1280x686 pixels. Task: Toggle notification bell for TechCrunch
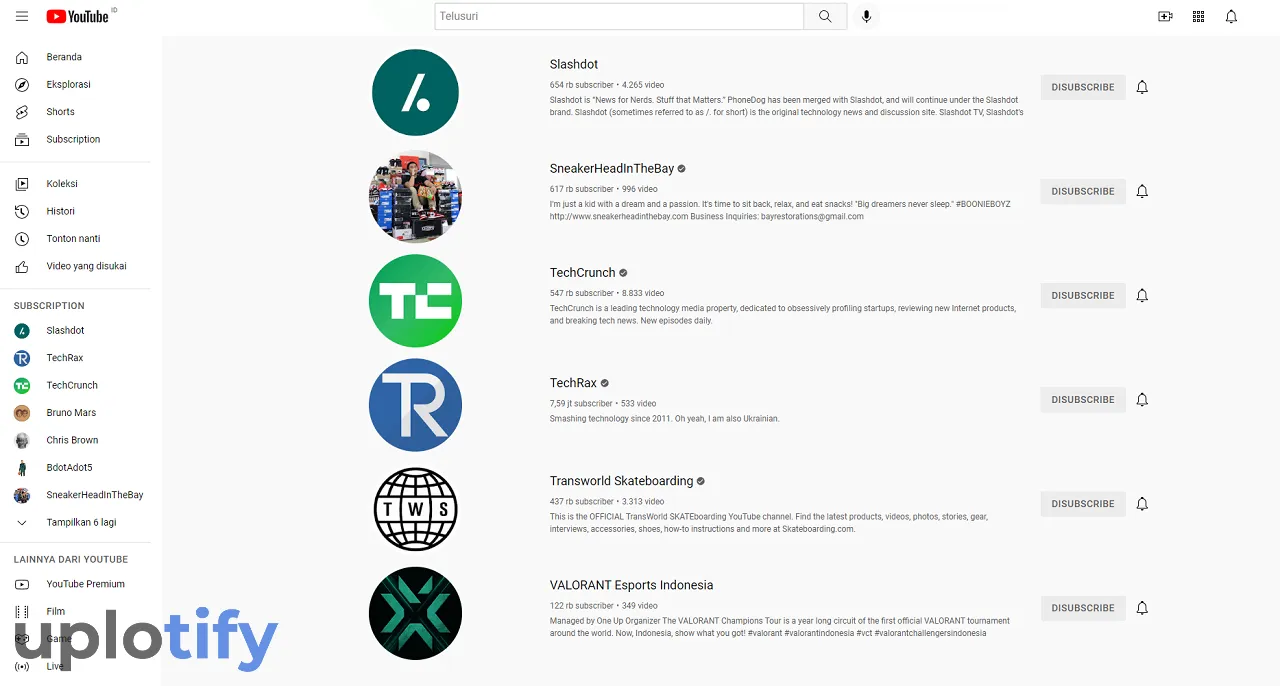coord(1142,295)
